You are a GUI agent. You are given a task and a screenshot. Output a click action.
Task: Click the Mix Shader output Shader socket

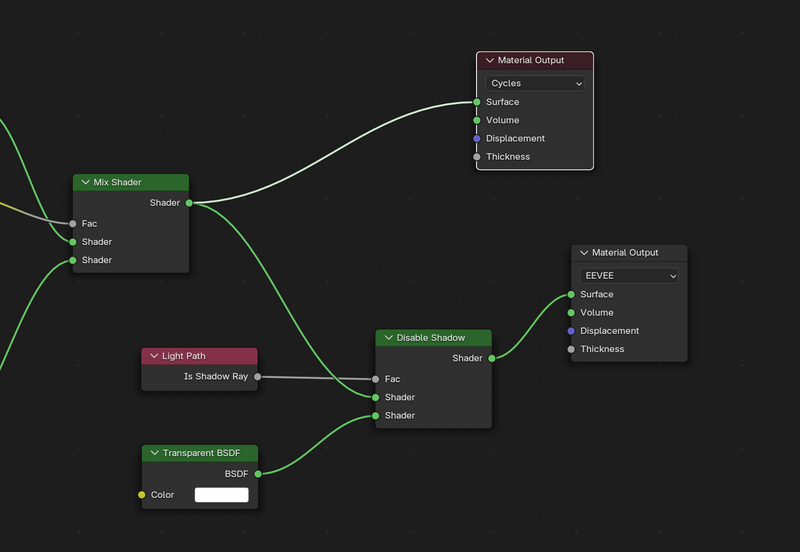coord(189,203)
